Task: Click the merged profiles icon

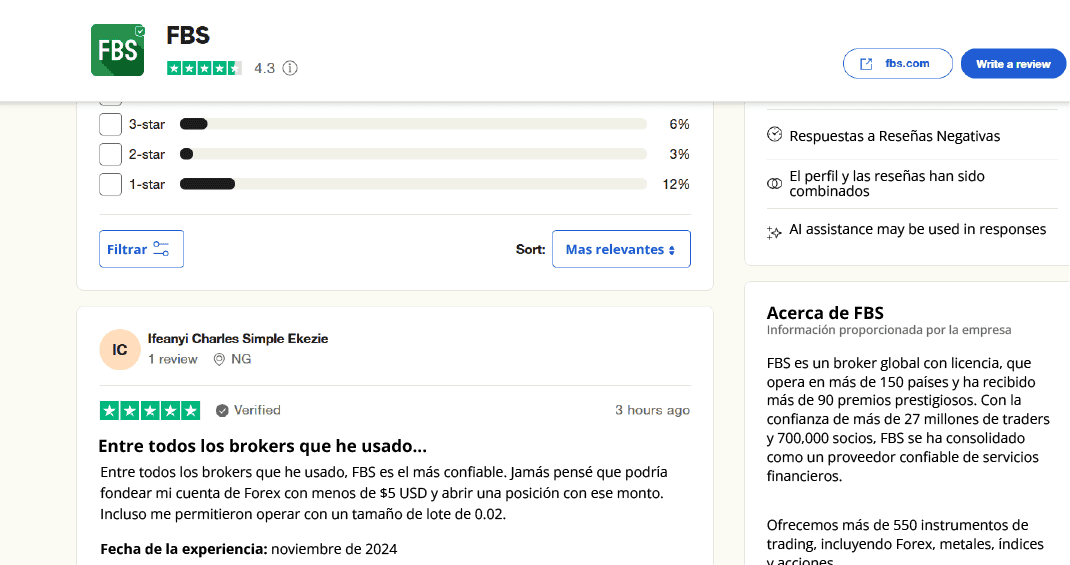Action: click(774, 184)
